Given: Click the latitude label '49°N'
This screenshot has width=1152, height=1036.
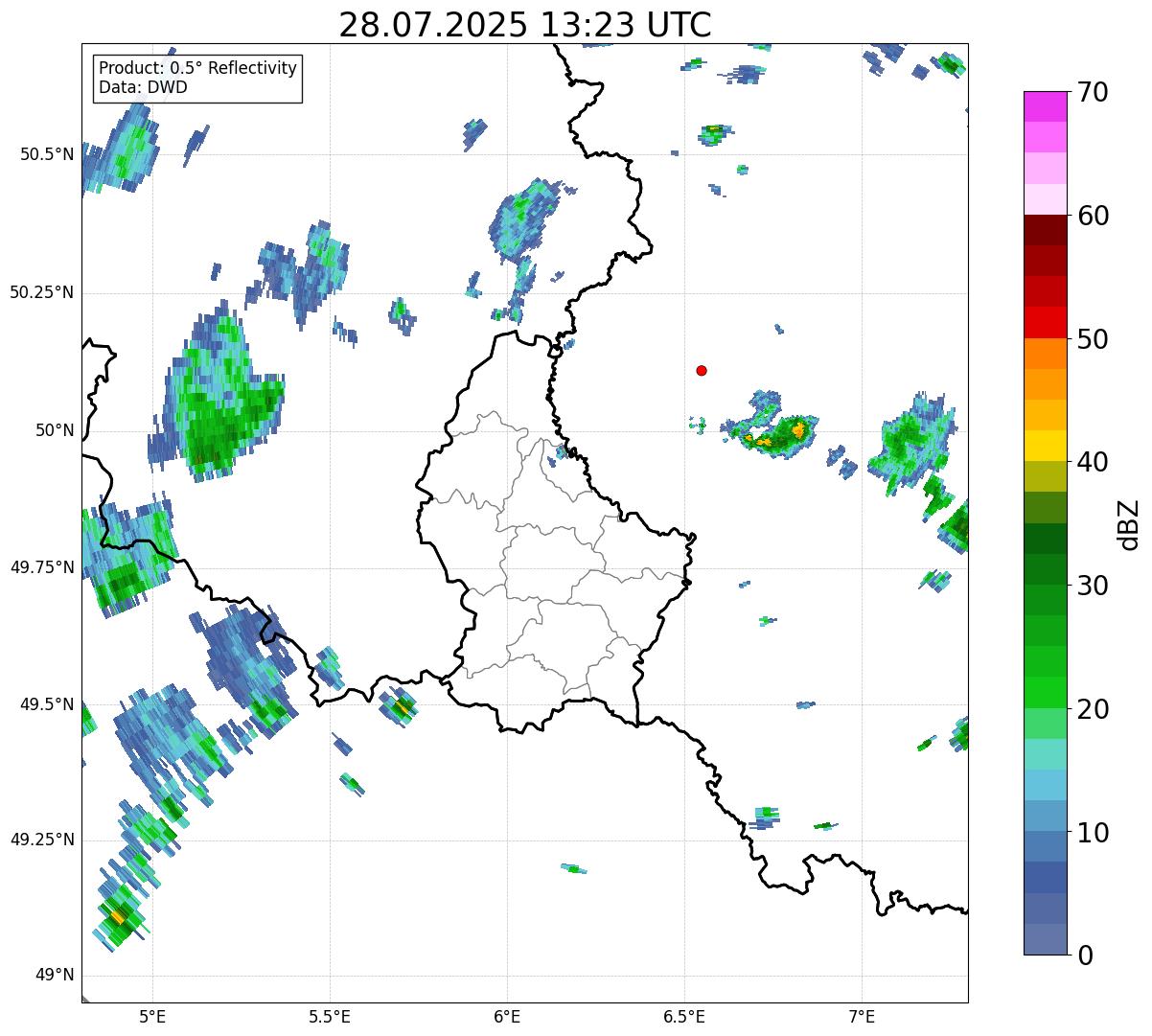Looking at the screenshot, I should point(55,976).
